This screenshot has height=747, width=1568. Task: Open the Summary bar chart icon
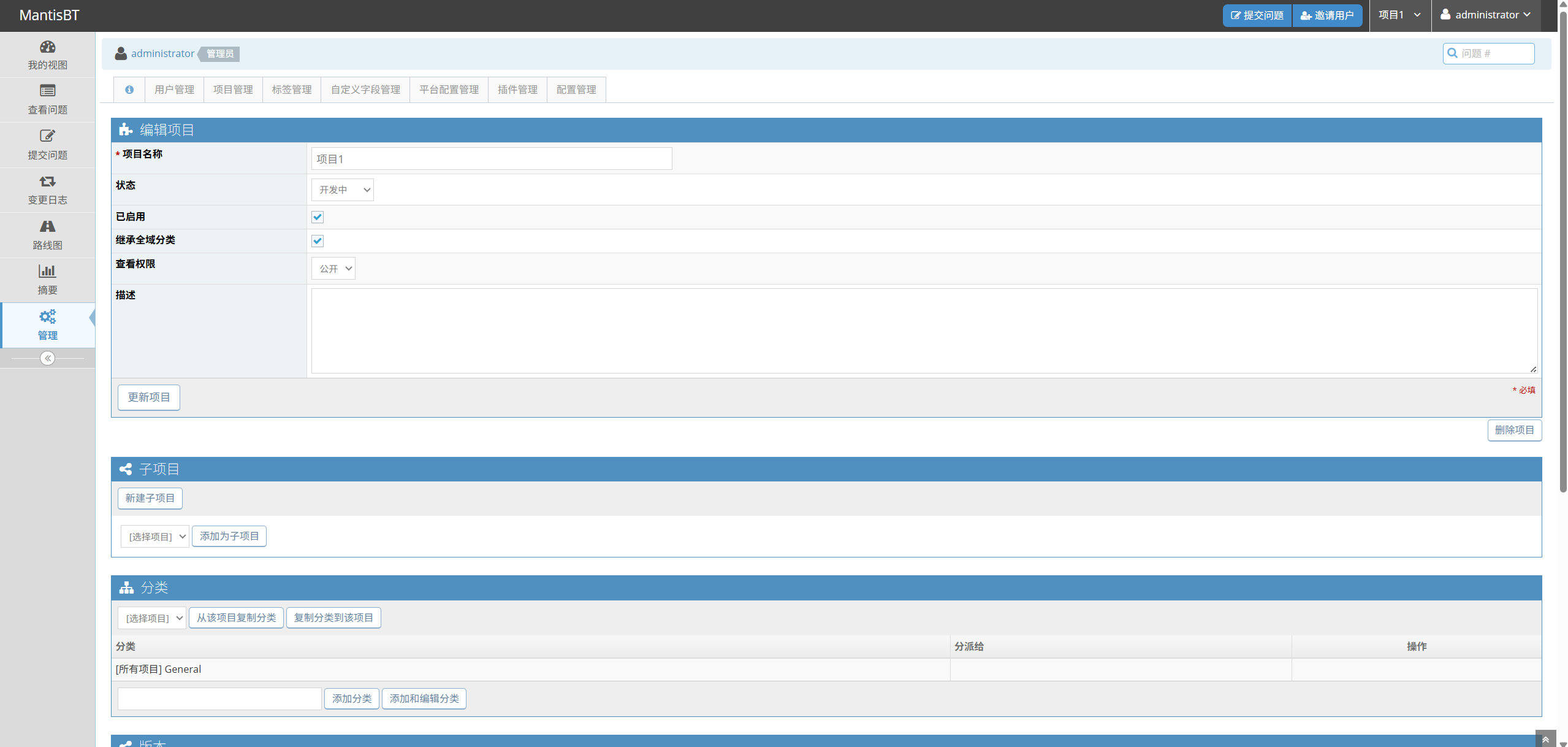[x=47, y=271]
